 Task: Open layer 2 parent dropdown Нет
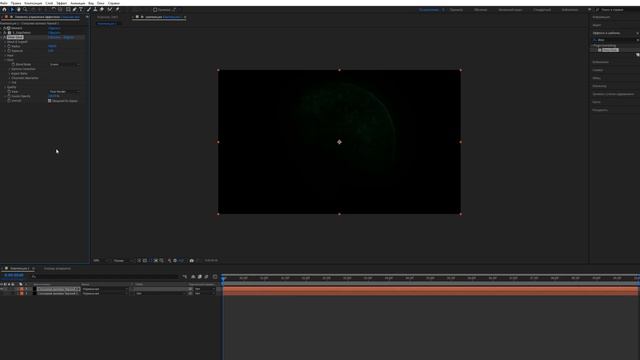204,293
